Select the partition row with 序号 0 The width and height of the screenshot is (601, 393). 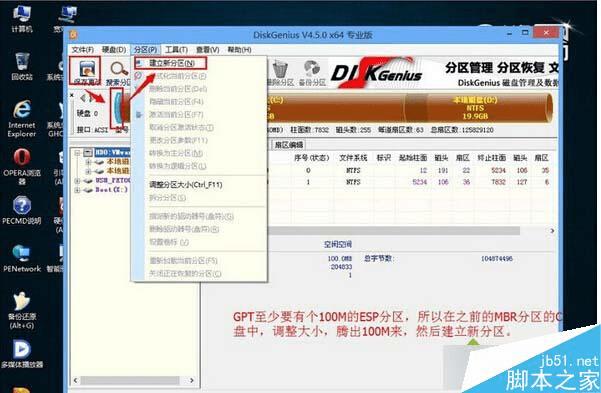(412, 170)
